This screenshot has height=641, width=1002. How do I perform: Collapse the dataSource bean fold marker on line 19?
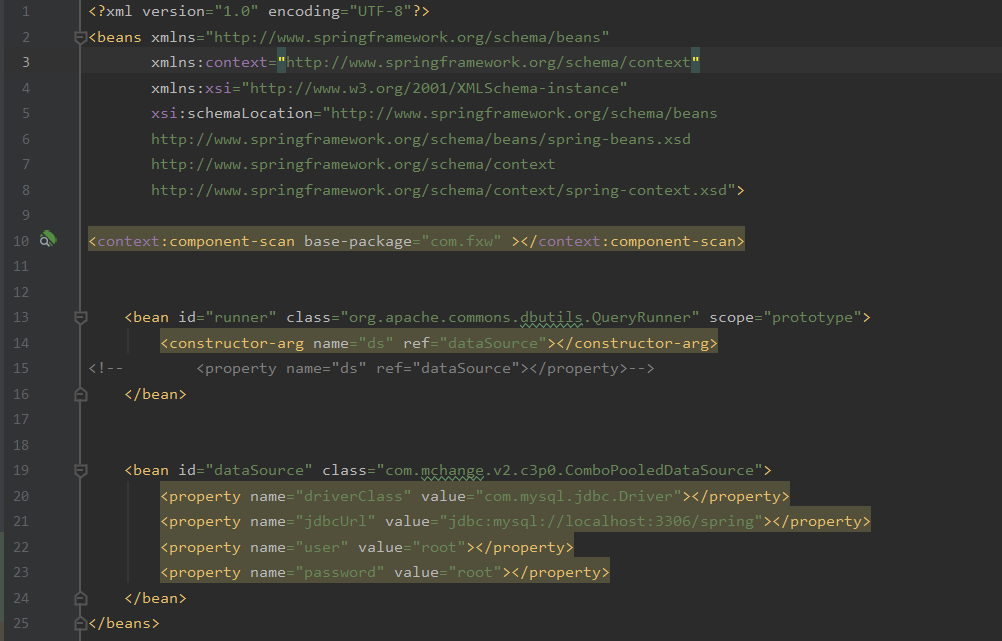(x=81, y=470)
